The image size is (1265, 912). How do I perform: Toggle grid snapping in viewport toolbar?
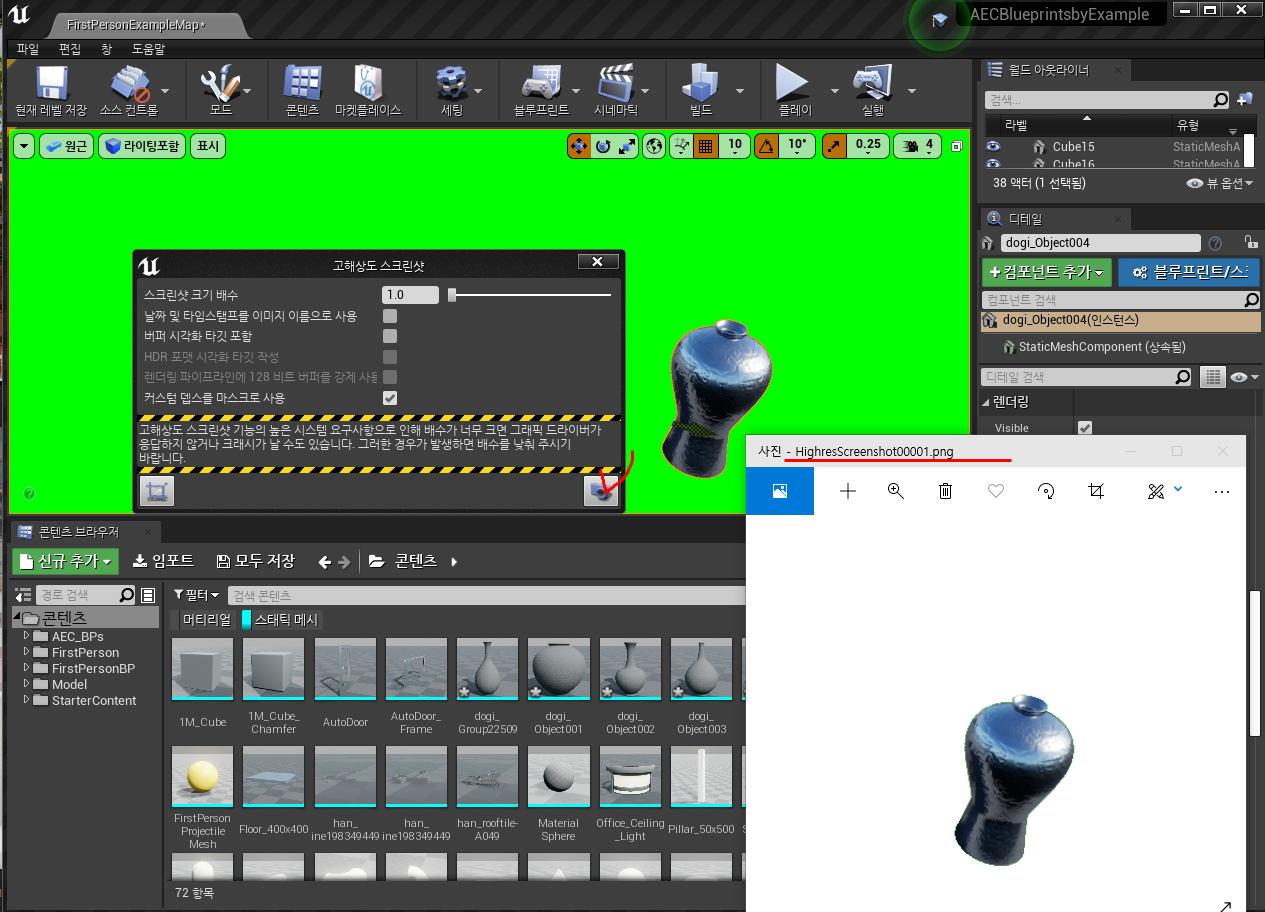click(x=706, y=146)
